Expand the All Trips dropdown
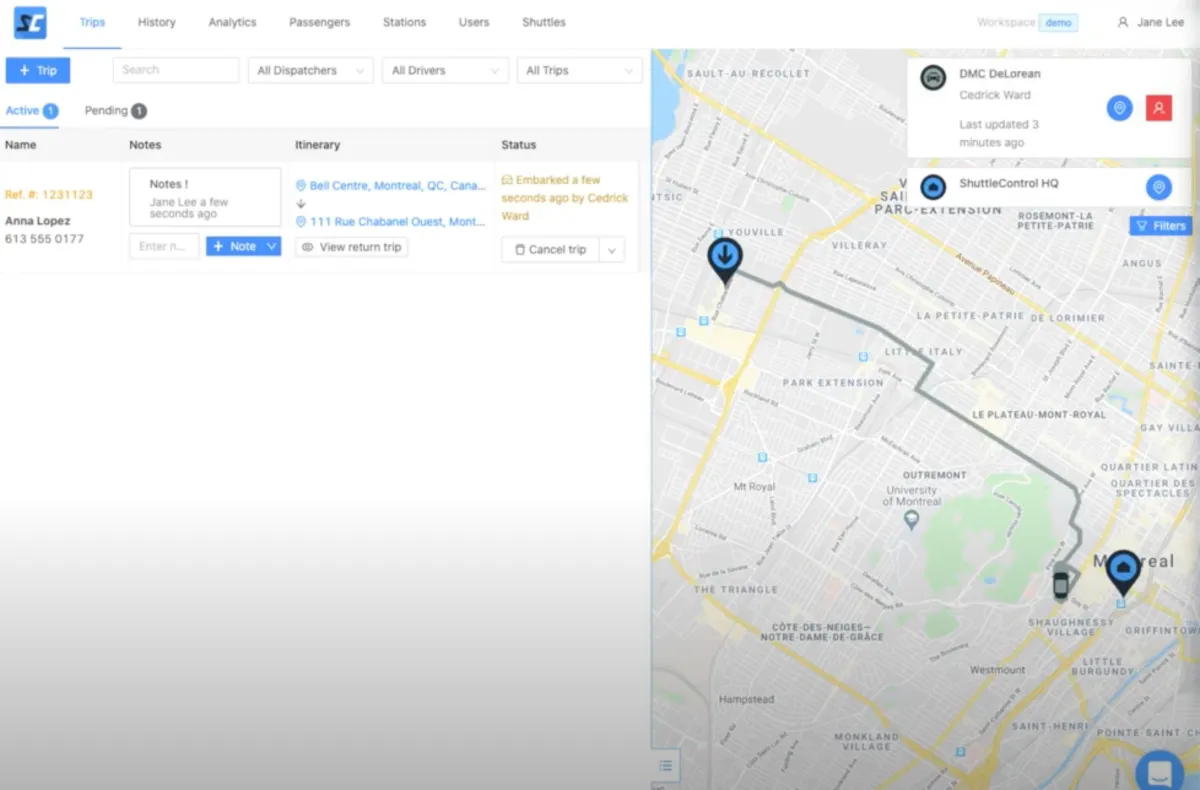 tap(579, 70)
